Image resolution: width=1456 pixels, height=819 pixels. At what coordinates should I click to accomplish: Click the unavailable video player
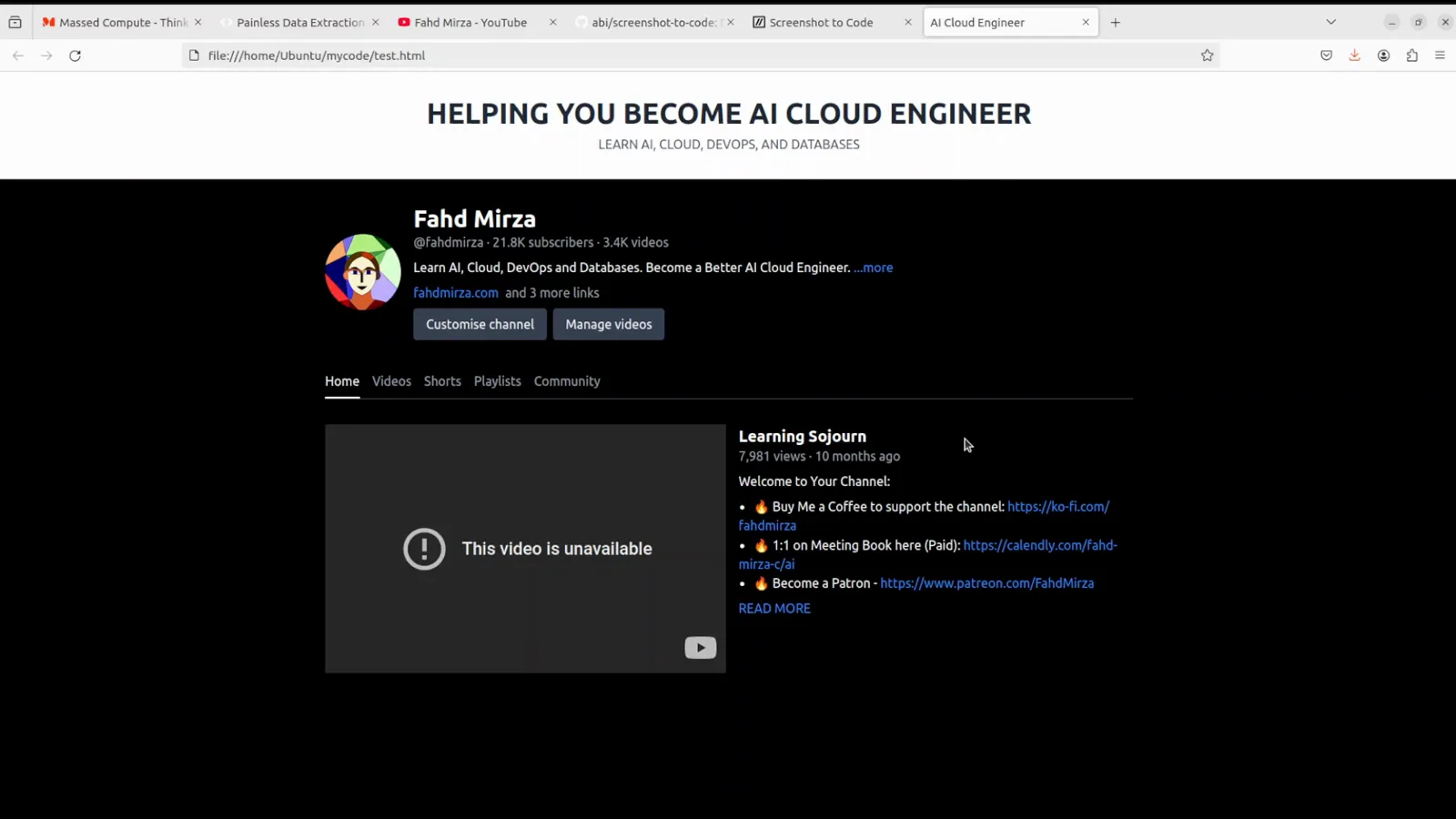point(525,549)
